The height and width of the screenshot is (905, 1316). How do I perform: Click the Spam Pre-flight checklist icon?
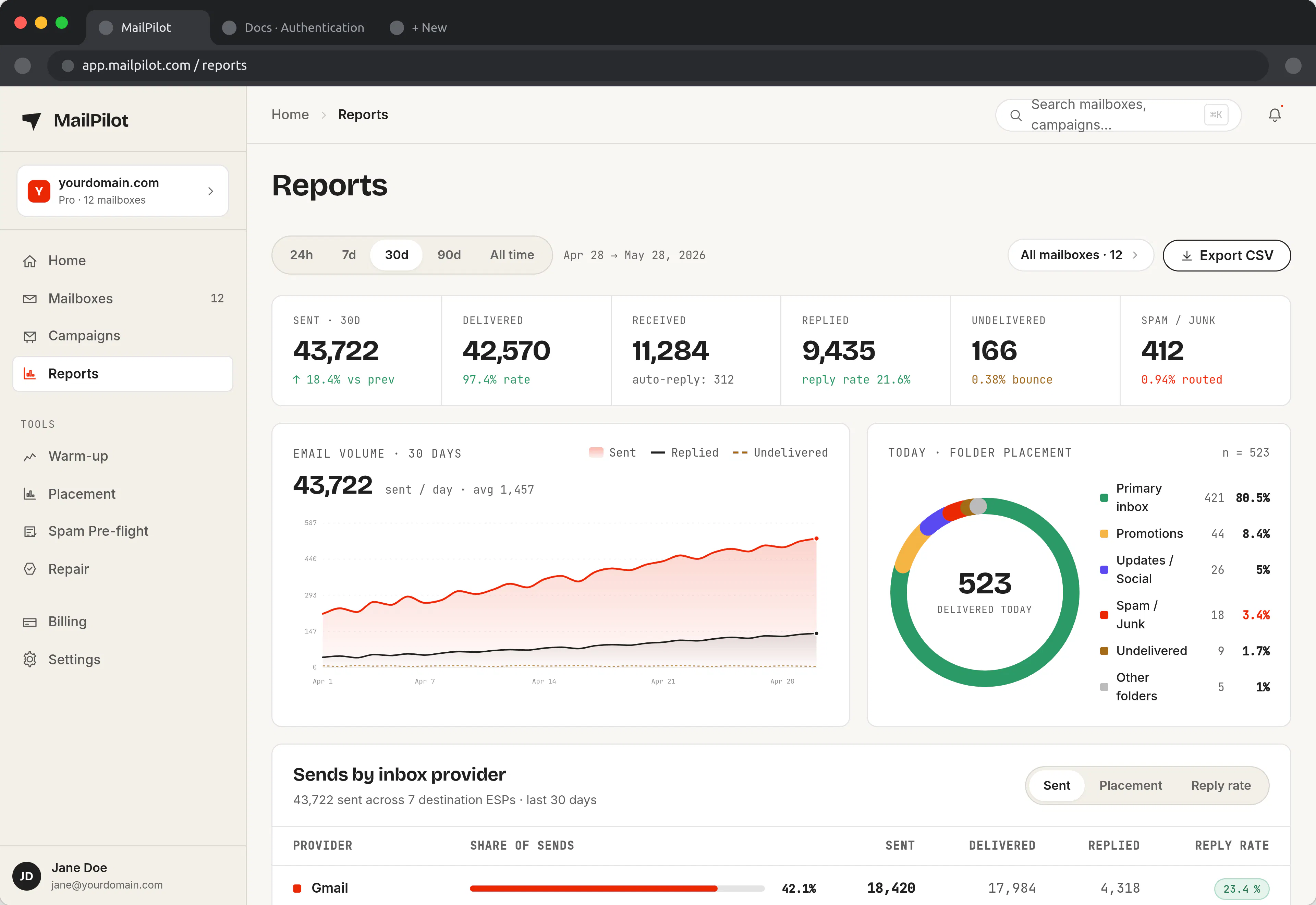(x=30, y=531)
